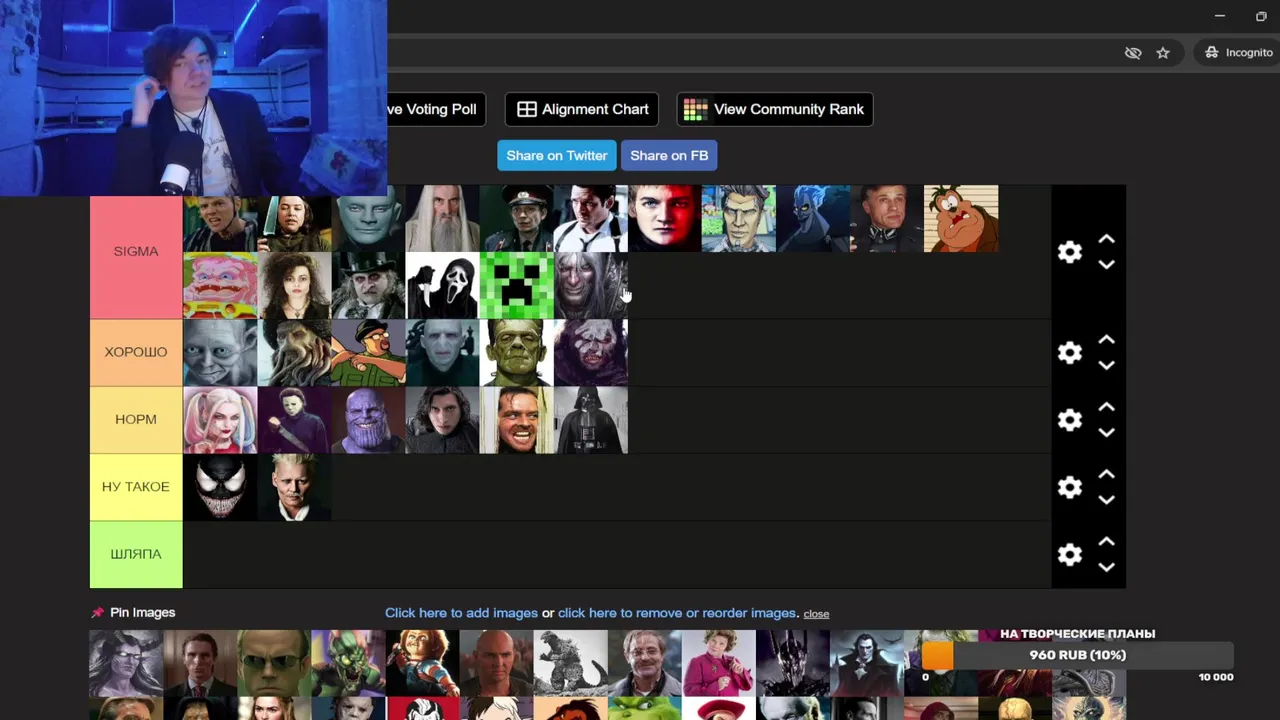Select the Green Goblin image in pool
The width and height of the screenshot is (1280, 720).
coord(349,663)
